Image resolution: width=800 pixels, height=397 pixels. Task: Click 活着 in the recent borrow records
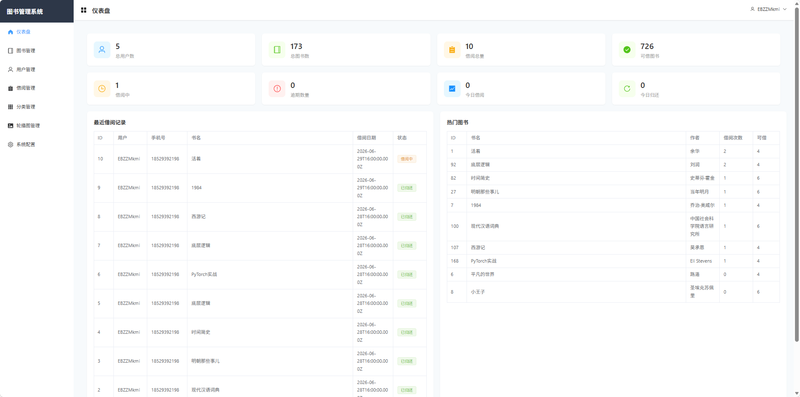click(x=196, y=159)
